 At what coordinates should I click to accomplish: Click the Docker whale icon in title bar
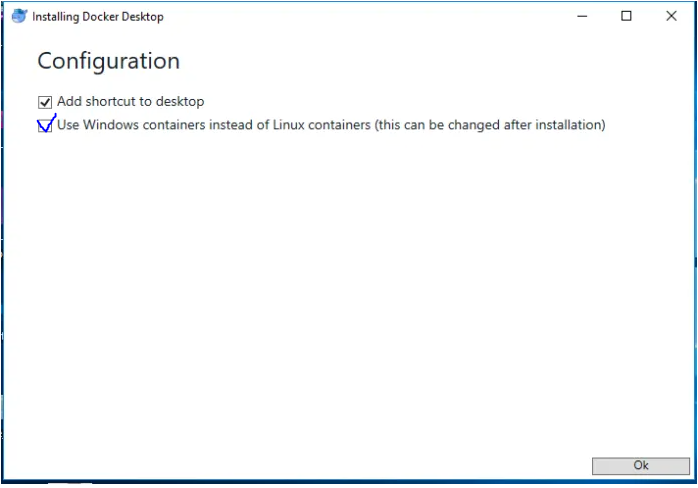[x=19, y=16]
